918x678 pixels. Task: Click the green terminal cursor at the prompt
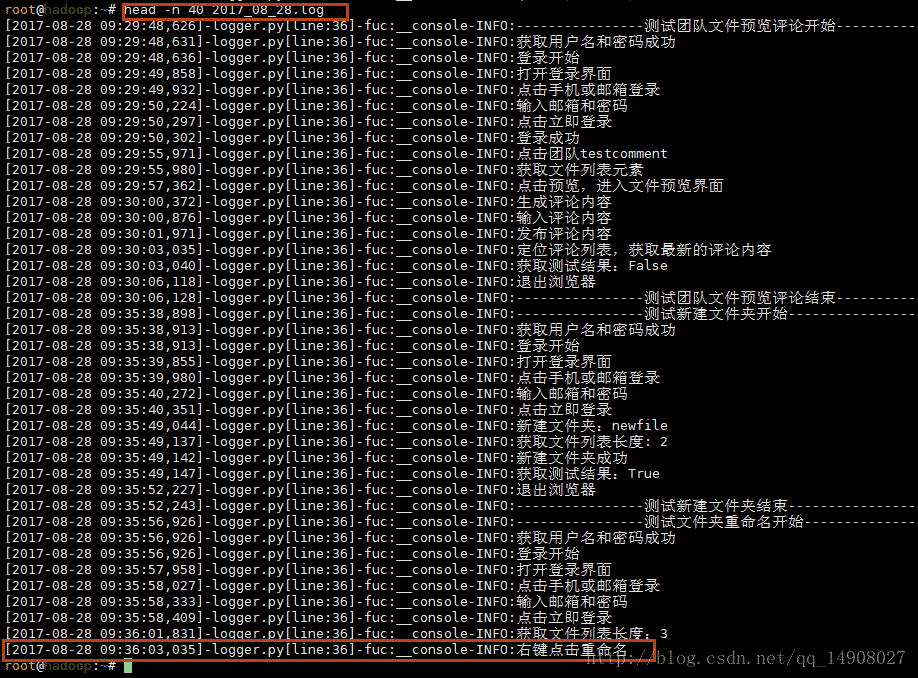tap(128, 666)
